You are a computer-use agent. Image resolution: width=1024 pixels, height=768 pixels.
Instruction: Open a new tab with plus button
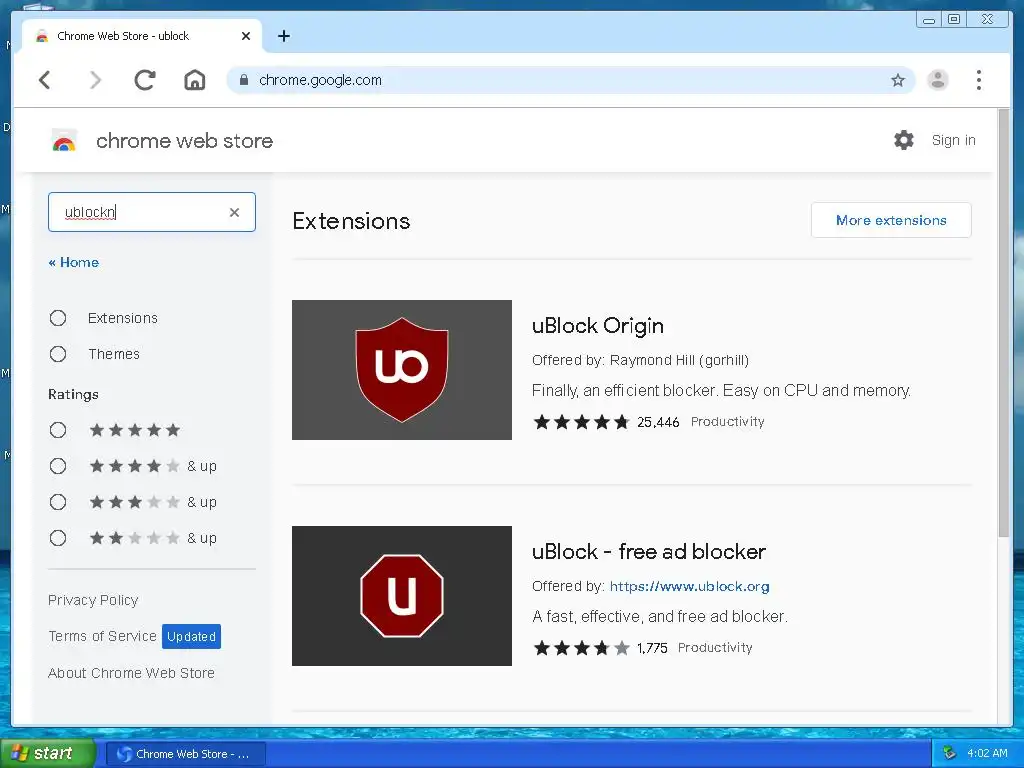(x=283, y=36)
